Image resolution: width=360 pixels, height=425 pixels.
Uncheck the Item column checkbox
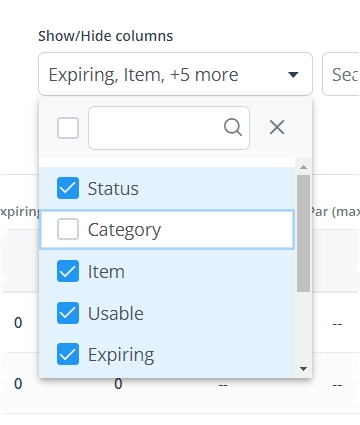point(68,271)
